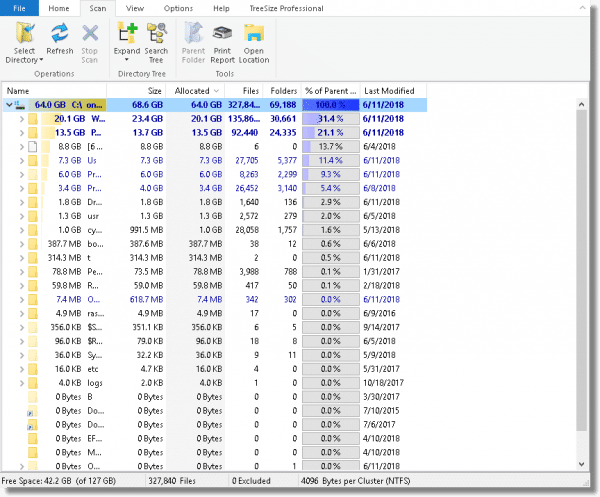Click file icon of 8.8 GB row
This screenshot has width=600, height=497.
(33, 147)
